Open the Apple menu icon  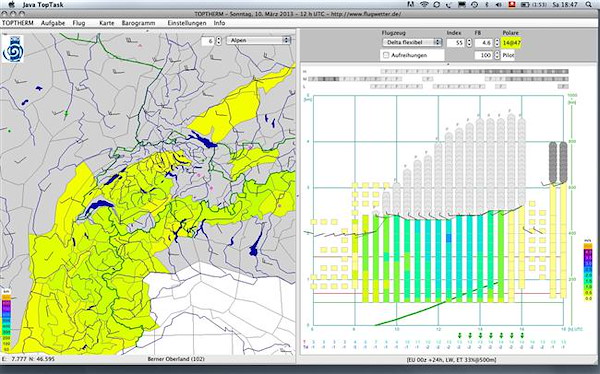(11, 5)
